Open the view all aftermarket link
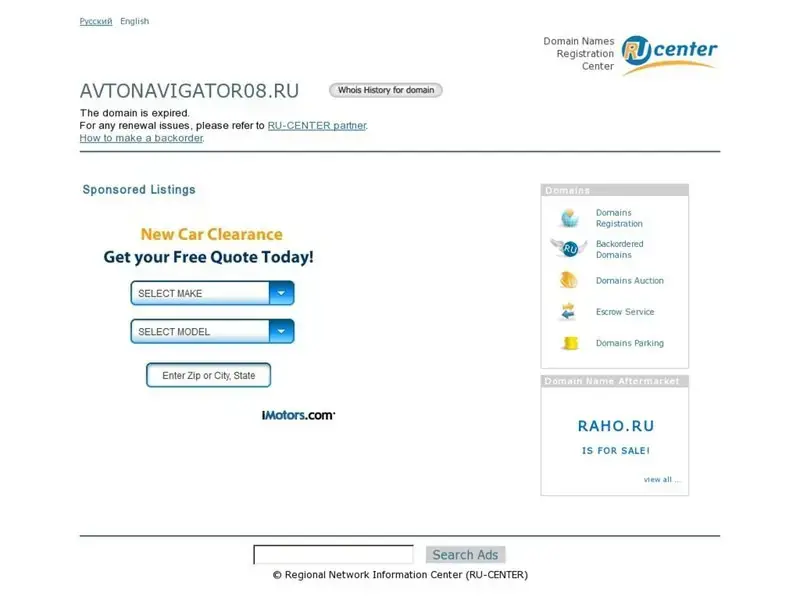The image size is (800, 600). (662, 480)
